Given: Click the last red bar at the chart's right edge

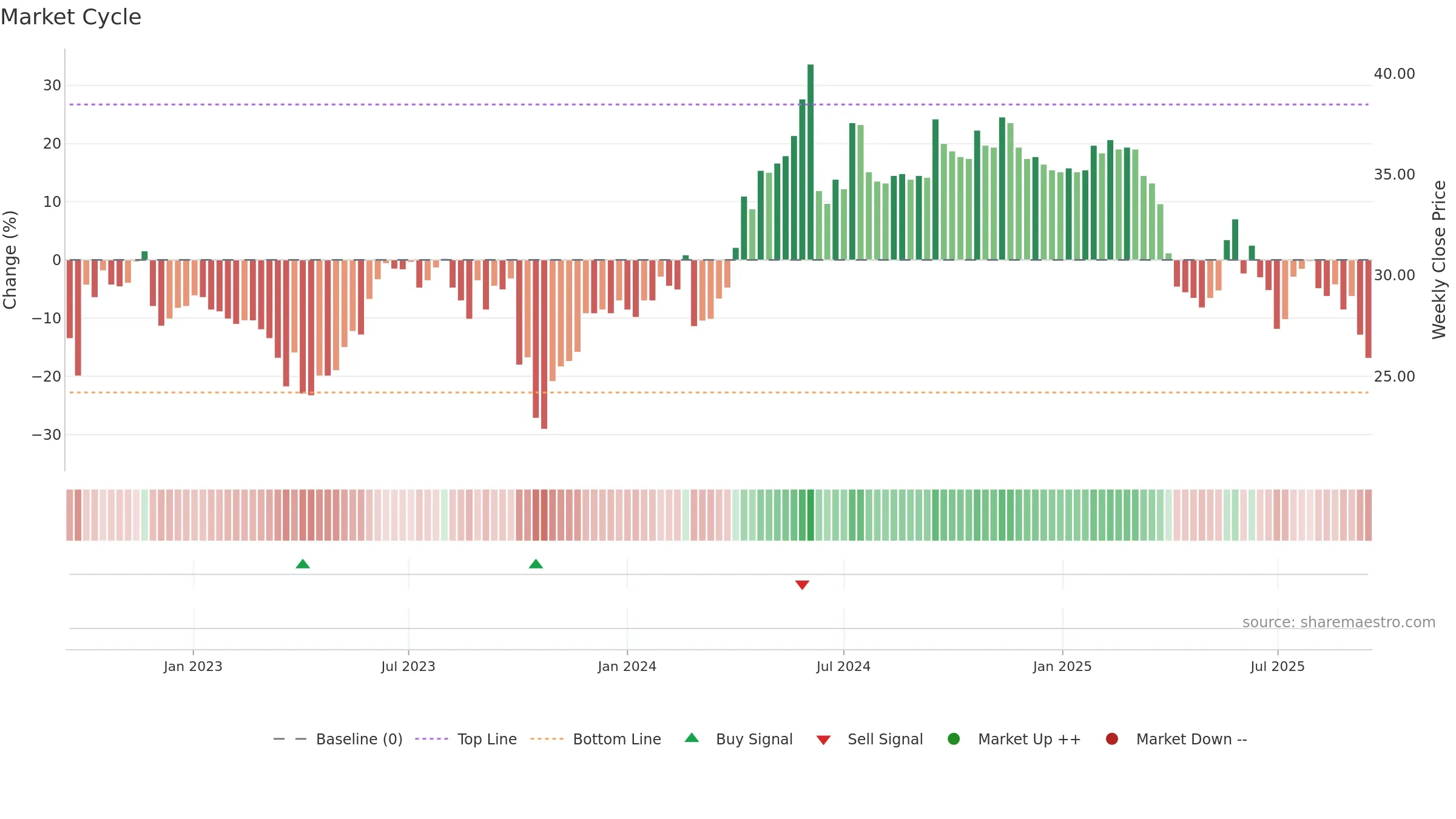Looking at the screenshot, I should 1368,309.
